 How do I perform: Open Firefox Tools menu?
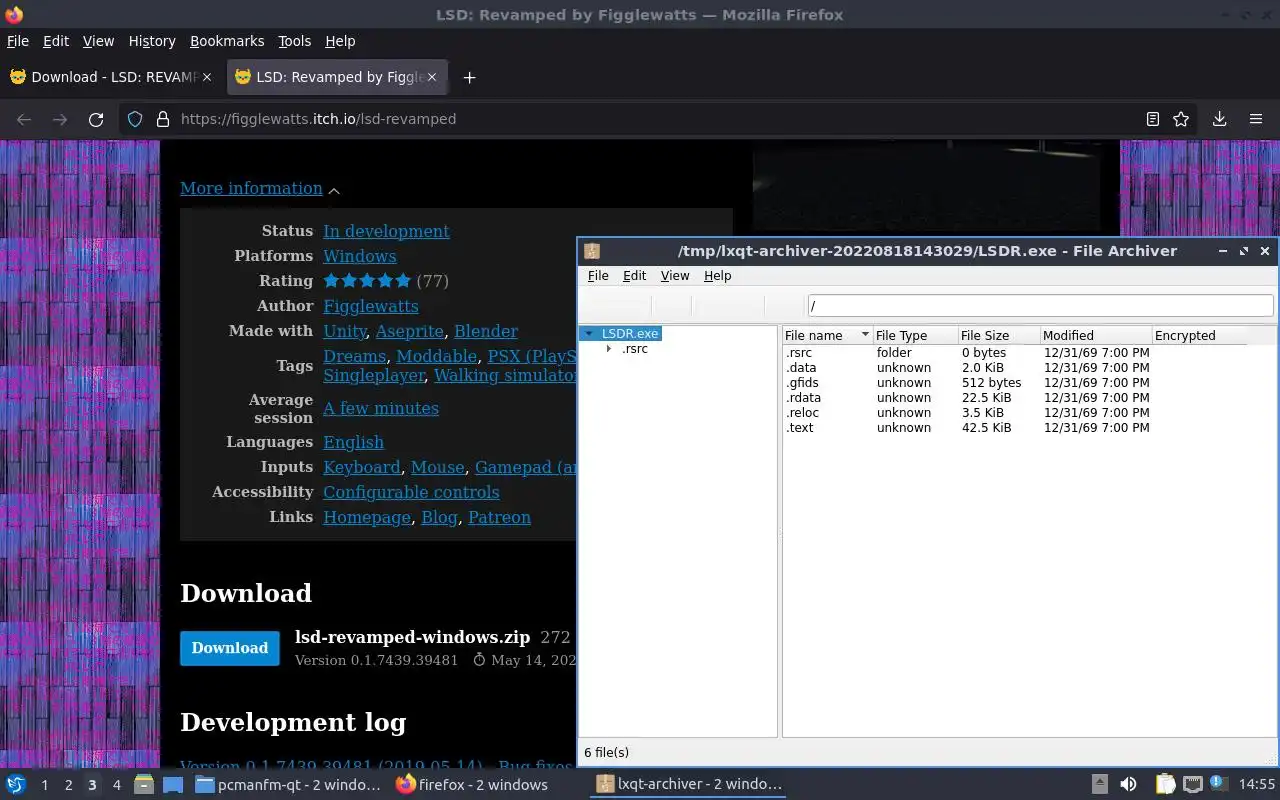(294, 41)
